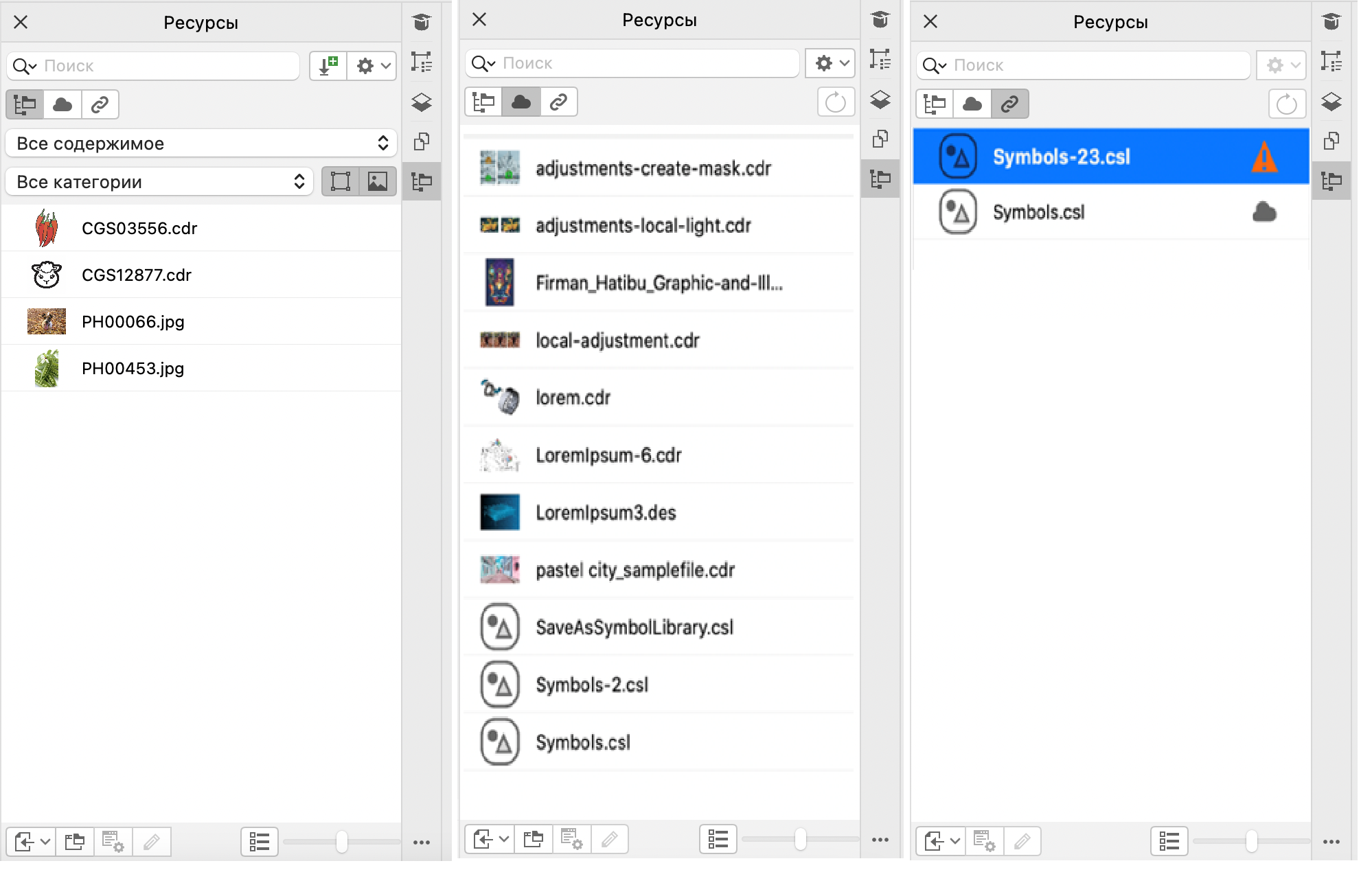The height and width of the screenshot is (872, 1372).
Task: Click the cloud icon next to Symbols.csl
Action: tap(1264, 212)
